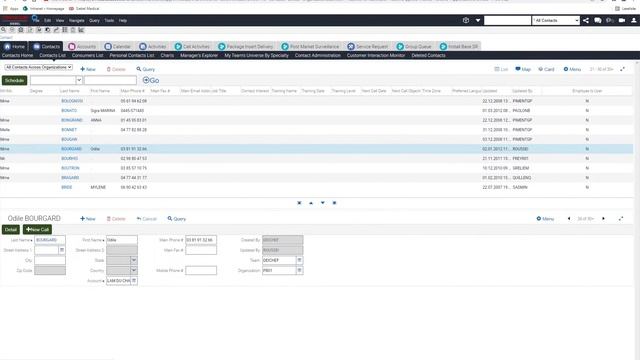Viewport: 640px width, 360px height.
Task: Open the form applet Menu gear
Action: [545, 219]
